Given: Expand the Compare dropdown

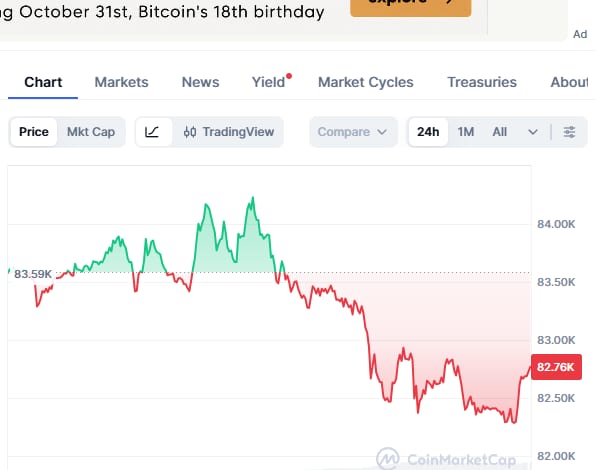Looking at the screenshot, I should pos(353,132).
